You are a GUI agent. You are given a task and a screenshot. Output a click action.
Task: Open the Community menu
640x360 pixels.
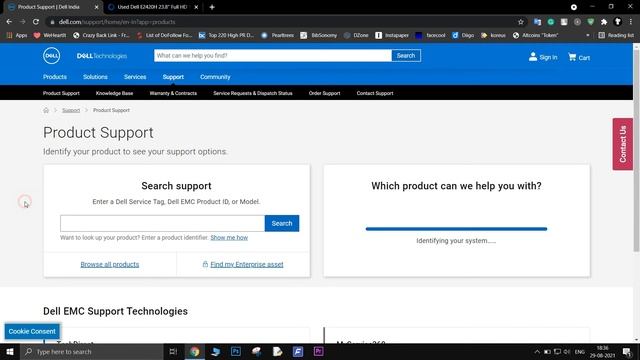coord(215,77)
